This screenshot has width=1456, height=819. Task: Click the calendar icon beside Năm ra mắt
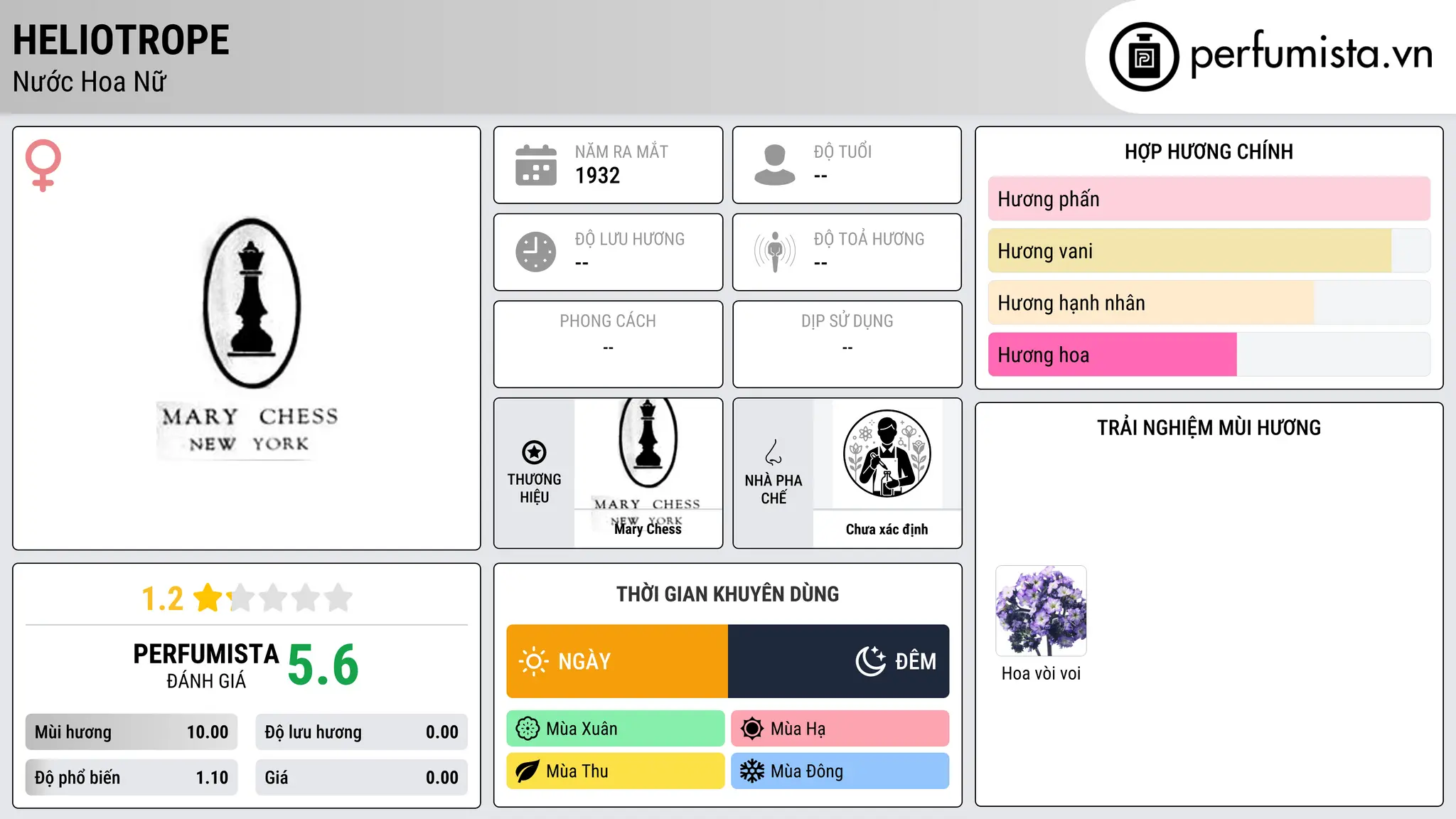click(x=536, y=165)
